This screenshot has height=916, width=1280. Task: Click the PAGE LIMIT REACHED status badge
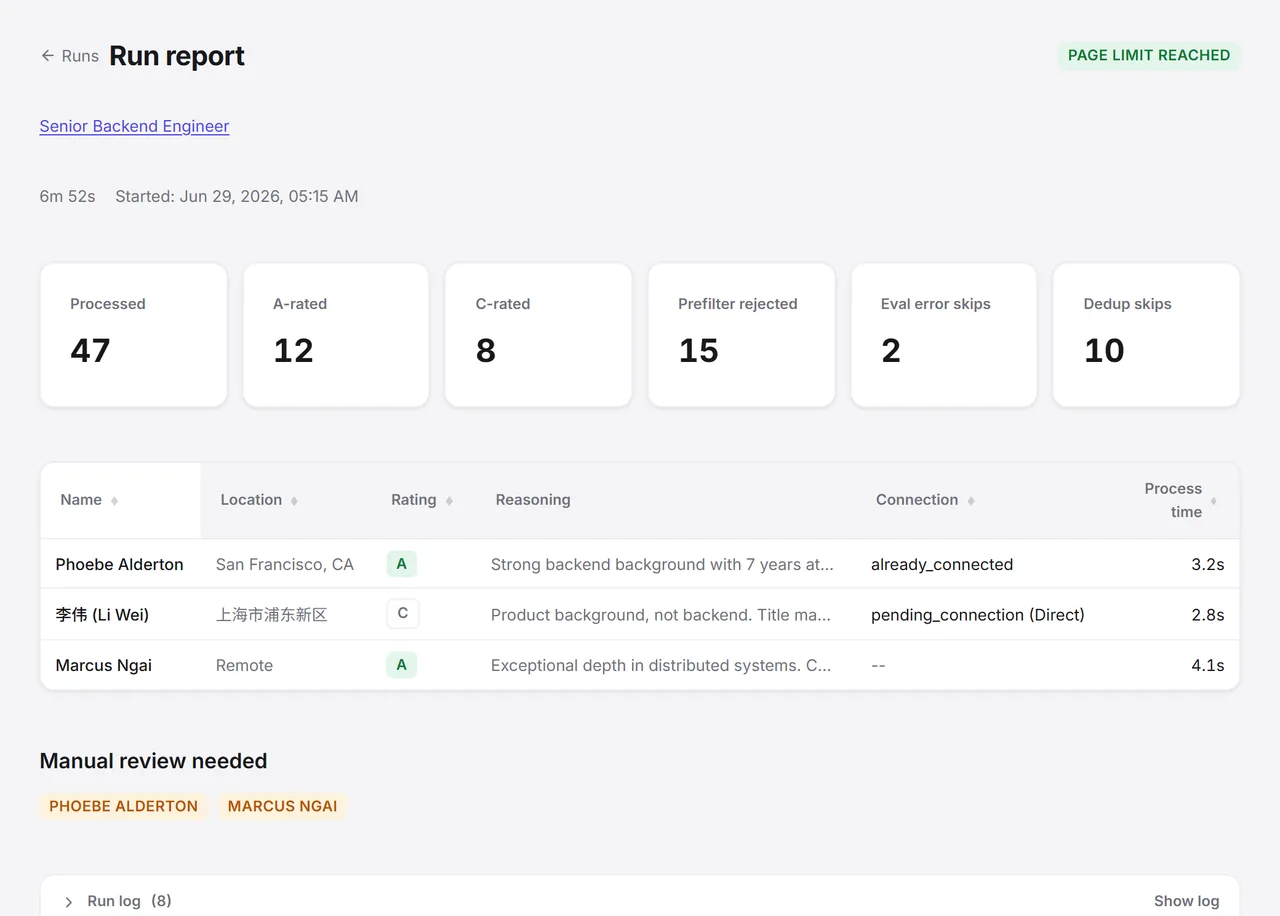pyautogui.click(x=1149, y=55)
